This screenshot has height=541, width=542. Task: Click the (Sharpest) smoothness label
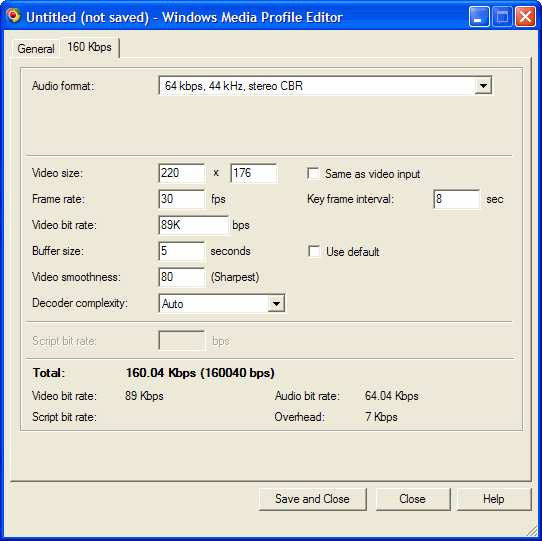pos(235,277)
